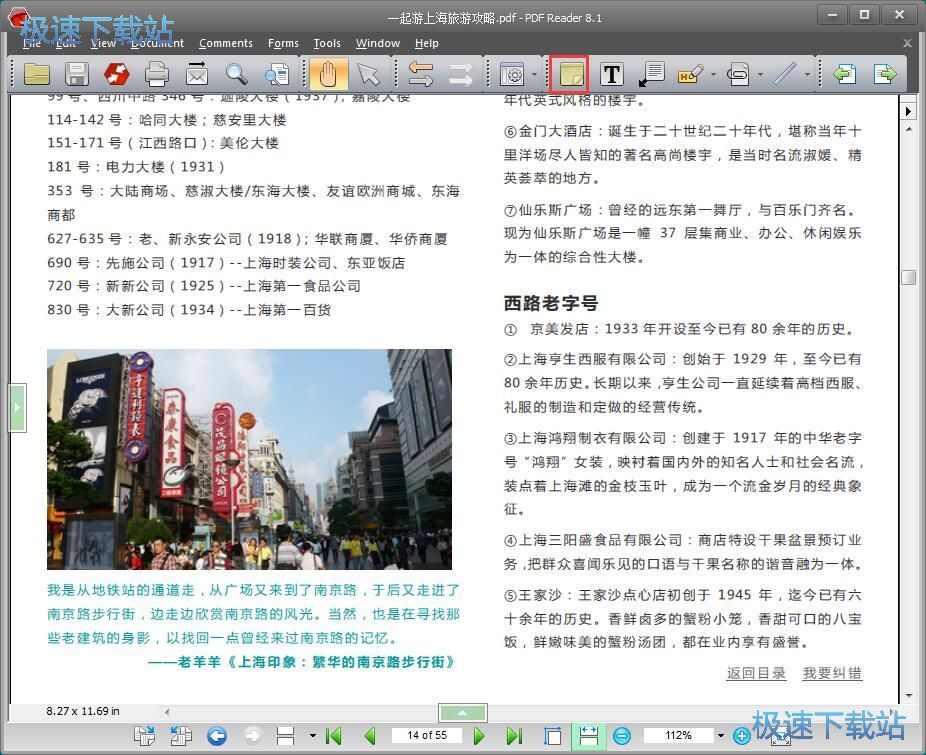926x755 pixels.
Task: Toggle Fit Page view button
Action: [x=552, y=736]
